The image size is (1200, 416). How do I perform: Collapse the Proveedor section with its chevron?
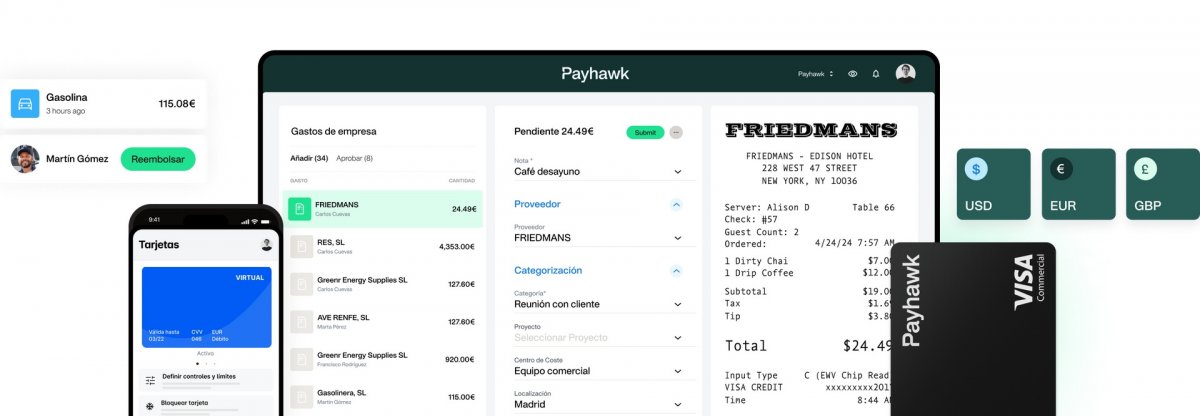pos(676,204)
